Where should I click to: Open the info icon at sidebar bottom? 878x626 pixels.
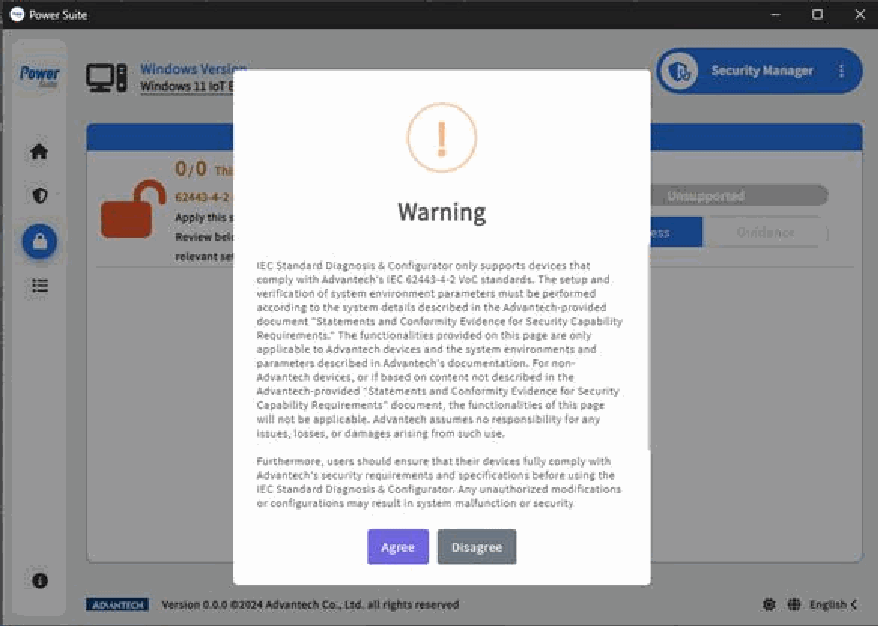[x=39, y=581]
